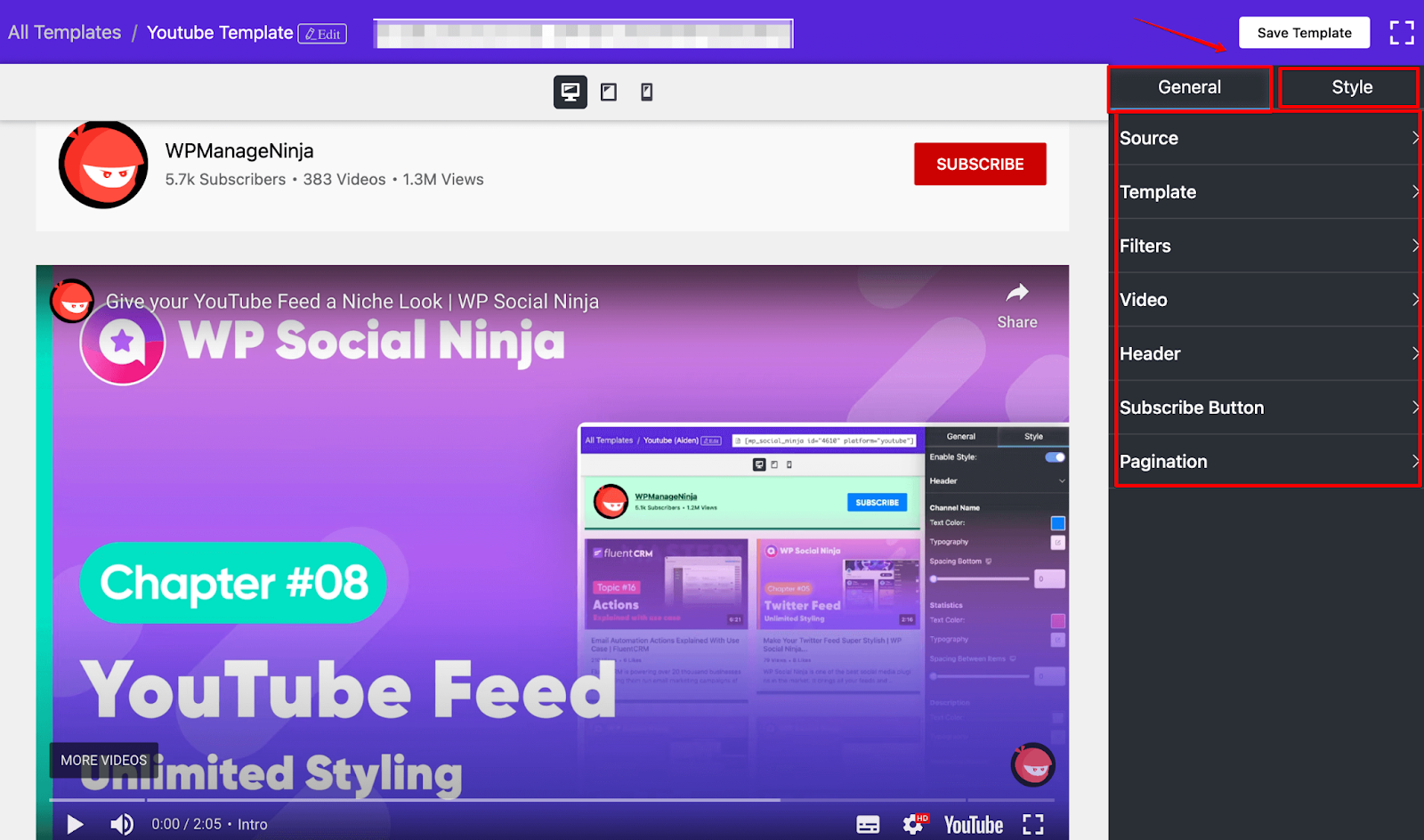Screen dimensions: 1424x840
Task: Expand the Source section
Action: (x=1267, y=138)
